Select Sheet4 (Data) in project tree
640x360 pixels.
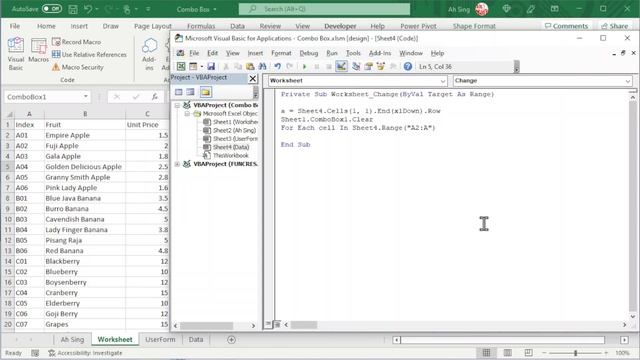(x=226, y=147)
